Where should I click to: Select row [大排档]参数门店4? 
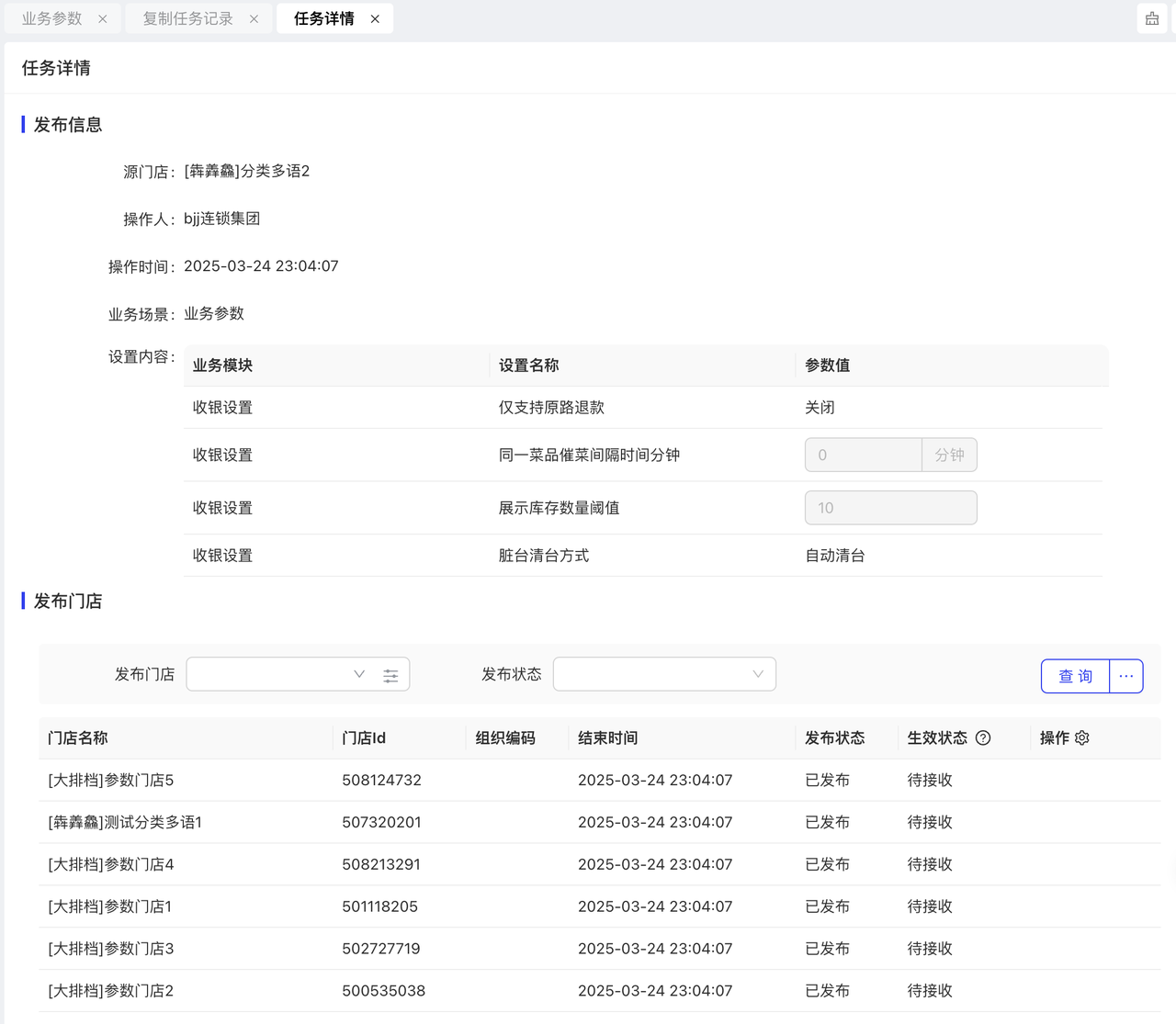pos(600,865)
